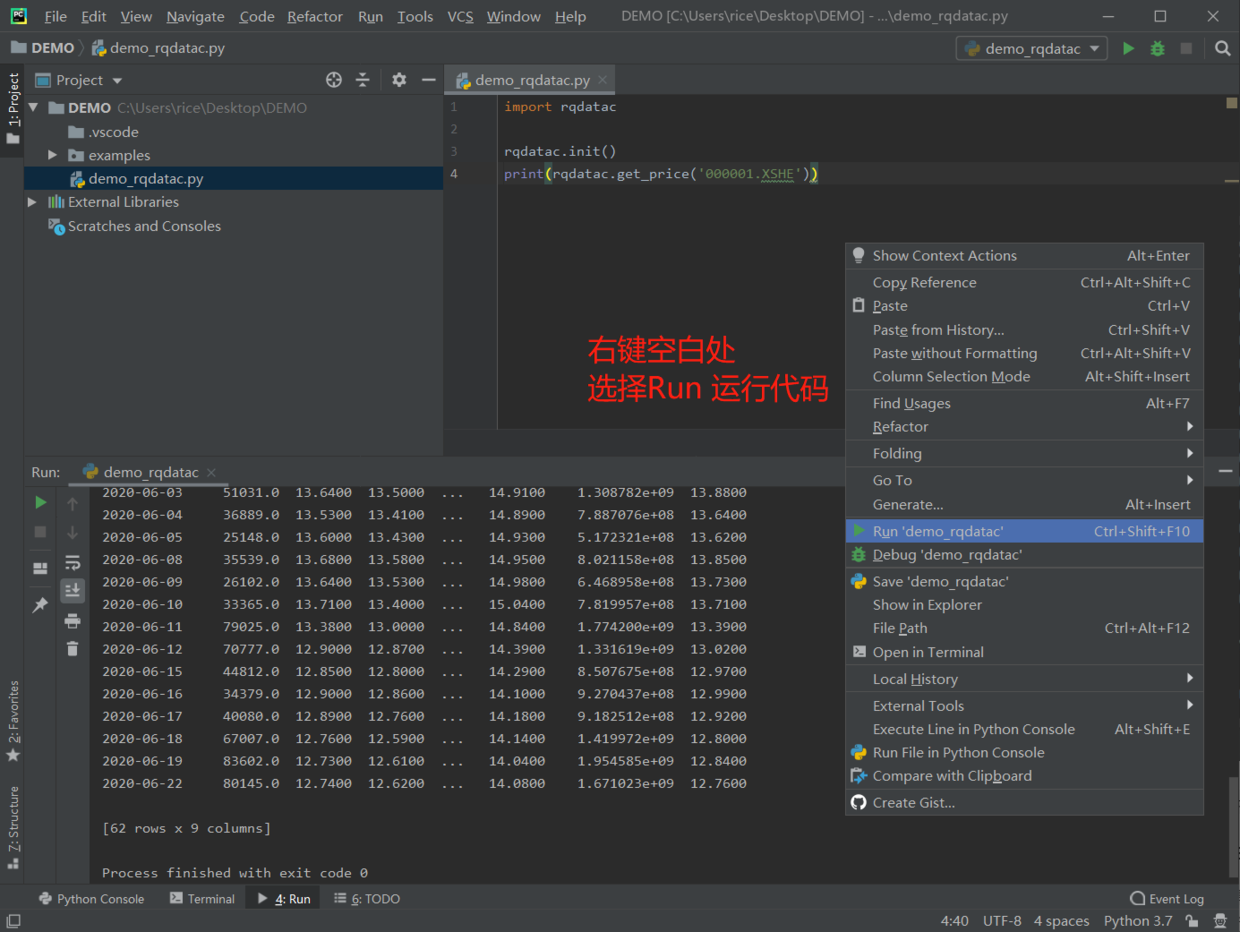Viewport: 1240px width, 932px height.
Task: Open the Terminal tool window button
Action: 202,899
